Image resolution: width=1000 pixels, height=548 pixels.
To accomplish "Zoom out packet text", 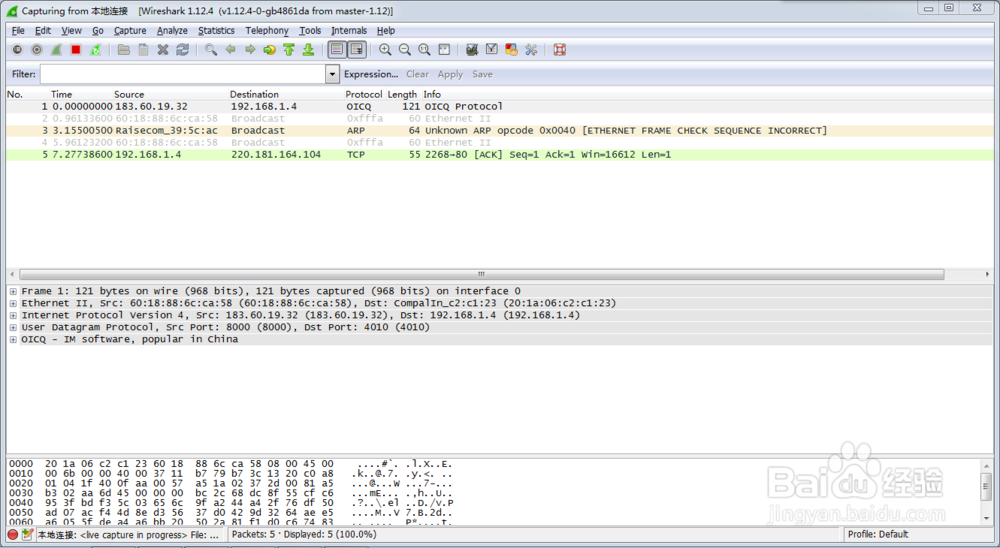I will click(x=405, y=50).
